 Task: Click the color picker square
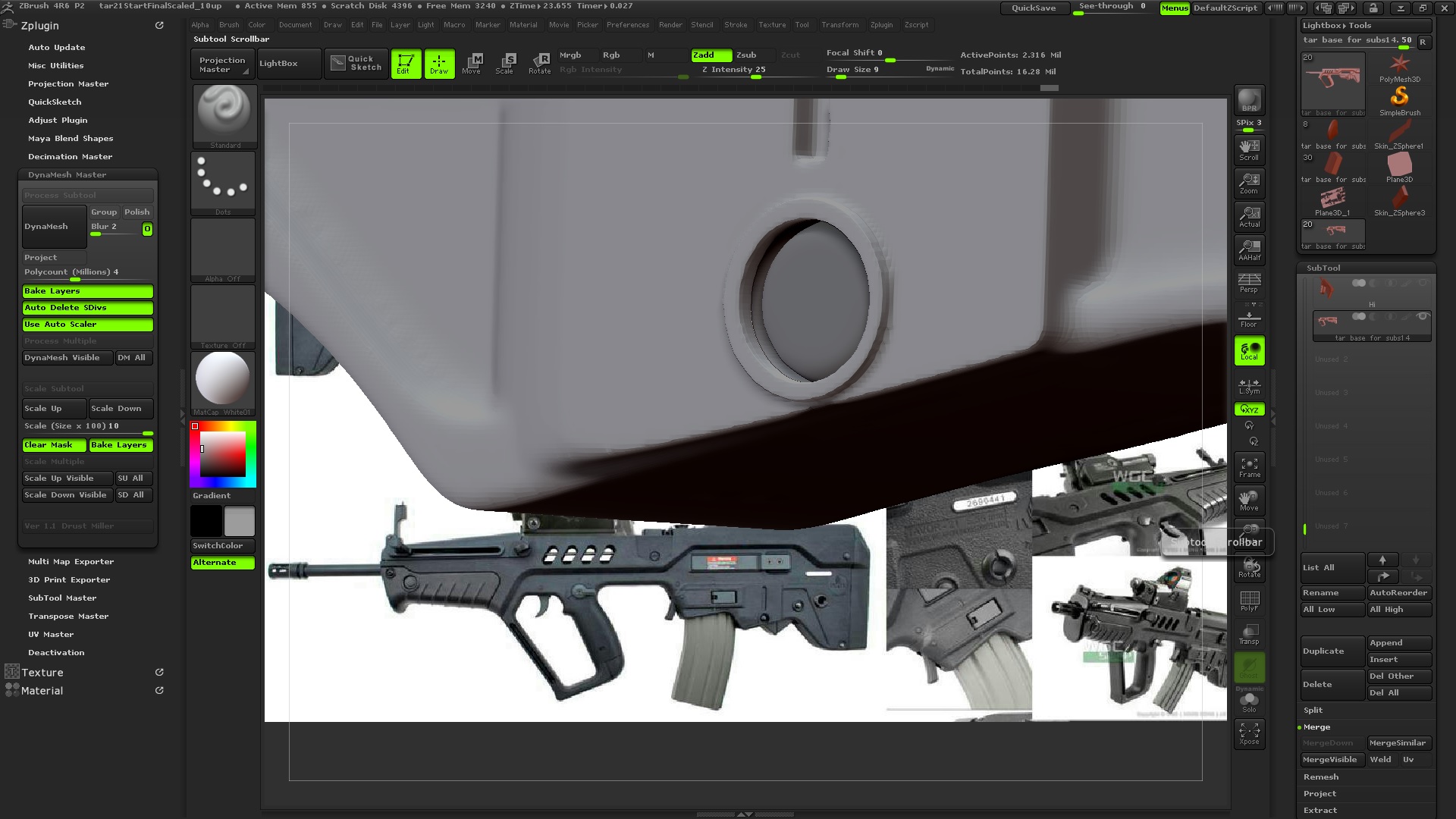tap(222, 453)
